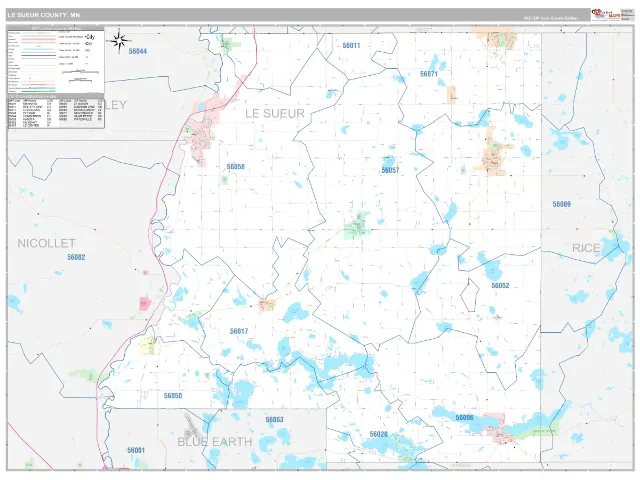Click the RICE county name label

click(586, 248)
